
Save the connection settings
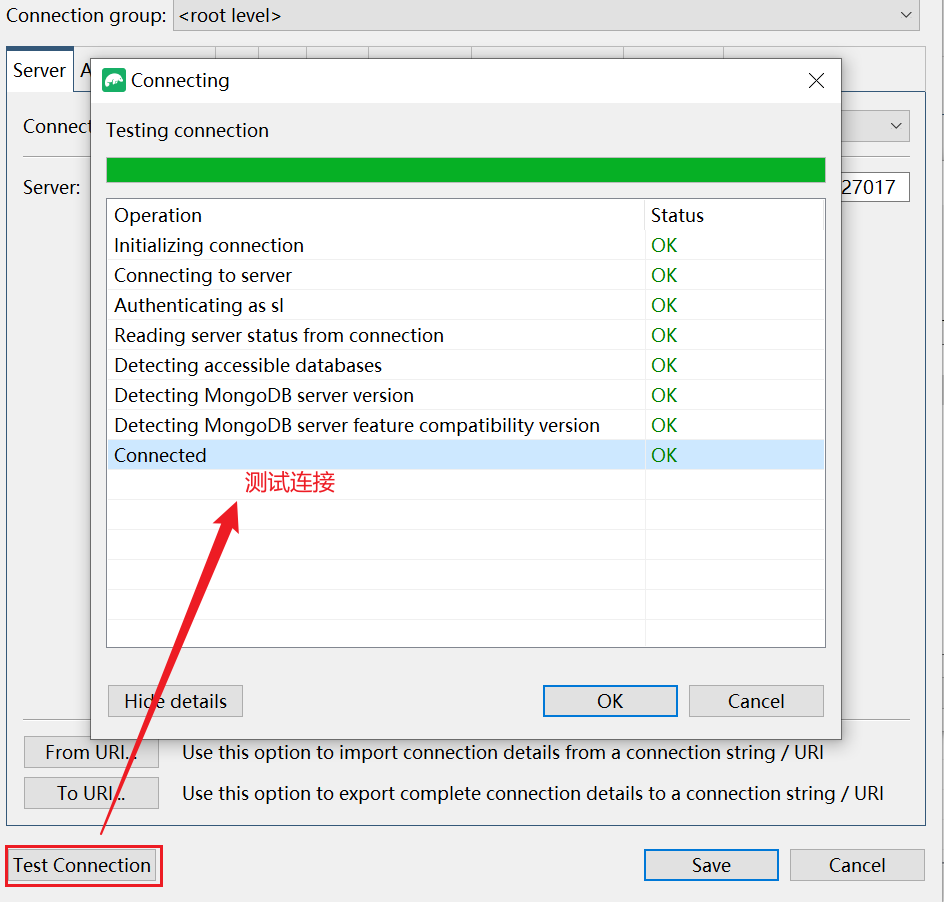pos(711,865)
